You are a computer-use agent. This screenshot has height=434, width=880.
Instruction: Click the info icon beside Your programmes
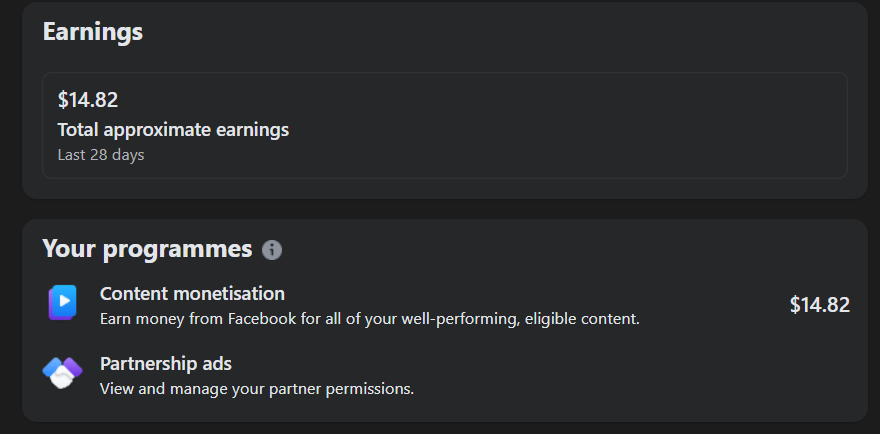coord(272,250)
